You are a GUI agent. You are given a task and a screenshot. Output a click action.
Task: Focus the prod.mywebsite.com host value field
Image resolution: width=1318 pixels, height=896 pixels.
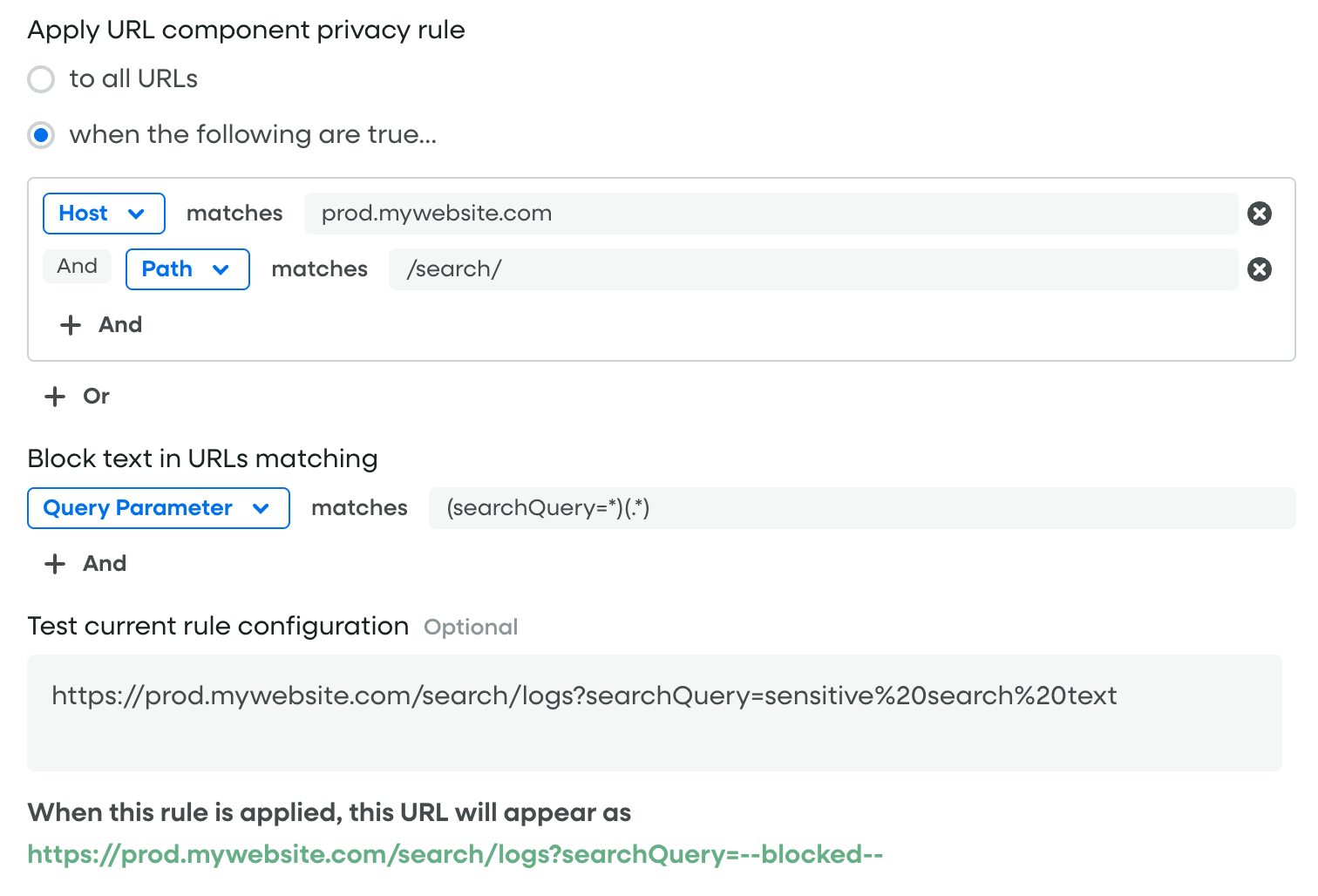tap(770, 214)
